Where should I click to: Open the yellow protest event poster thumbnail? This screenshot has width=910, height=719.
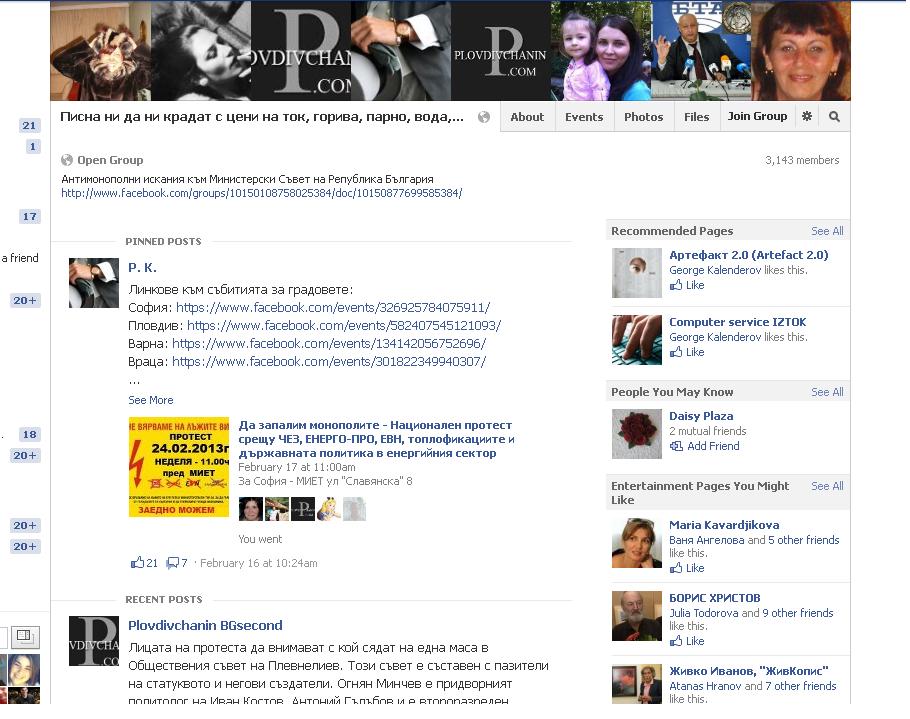pos(179,467)
